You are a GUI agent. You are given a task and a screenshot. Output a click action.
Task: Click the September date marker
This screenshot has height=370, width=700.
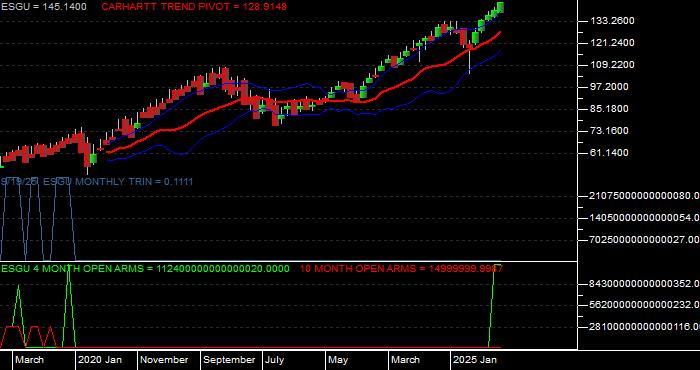(229, 360)
